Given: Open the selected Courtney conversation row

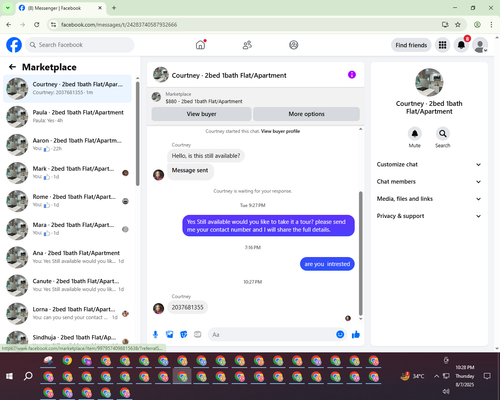Looking at the screenshot, I should coord(67,89).
